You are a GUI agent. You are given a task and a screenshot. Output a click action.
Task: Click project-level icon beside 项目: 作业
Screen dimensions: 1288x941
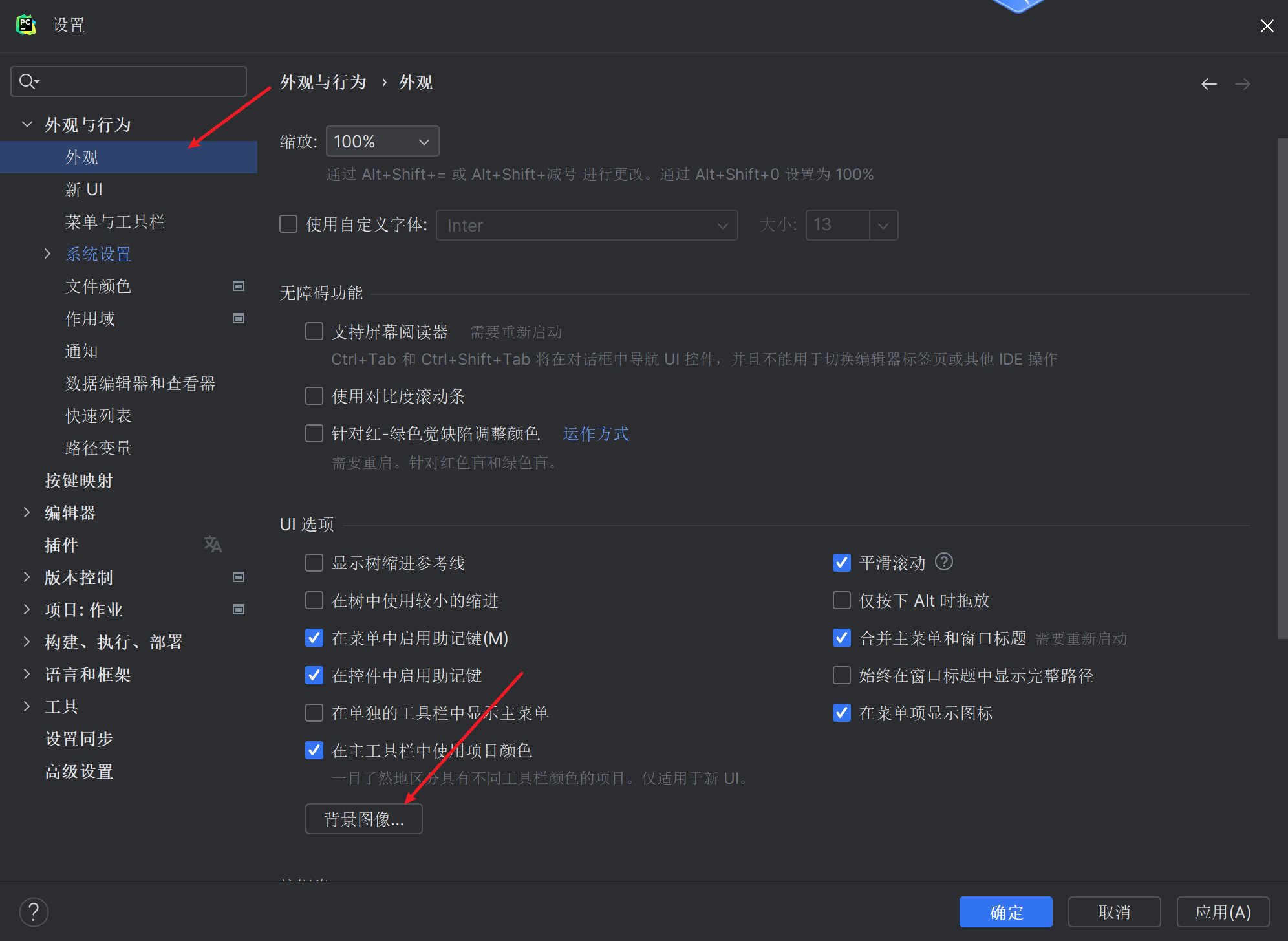(x=239, y=609)
